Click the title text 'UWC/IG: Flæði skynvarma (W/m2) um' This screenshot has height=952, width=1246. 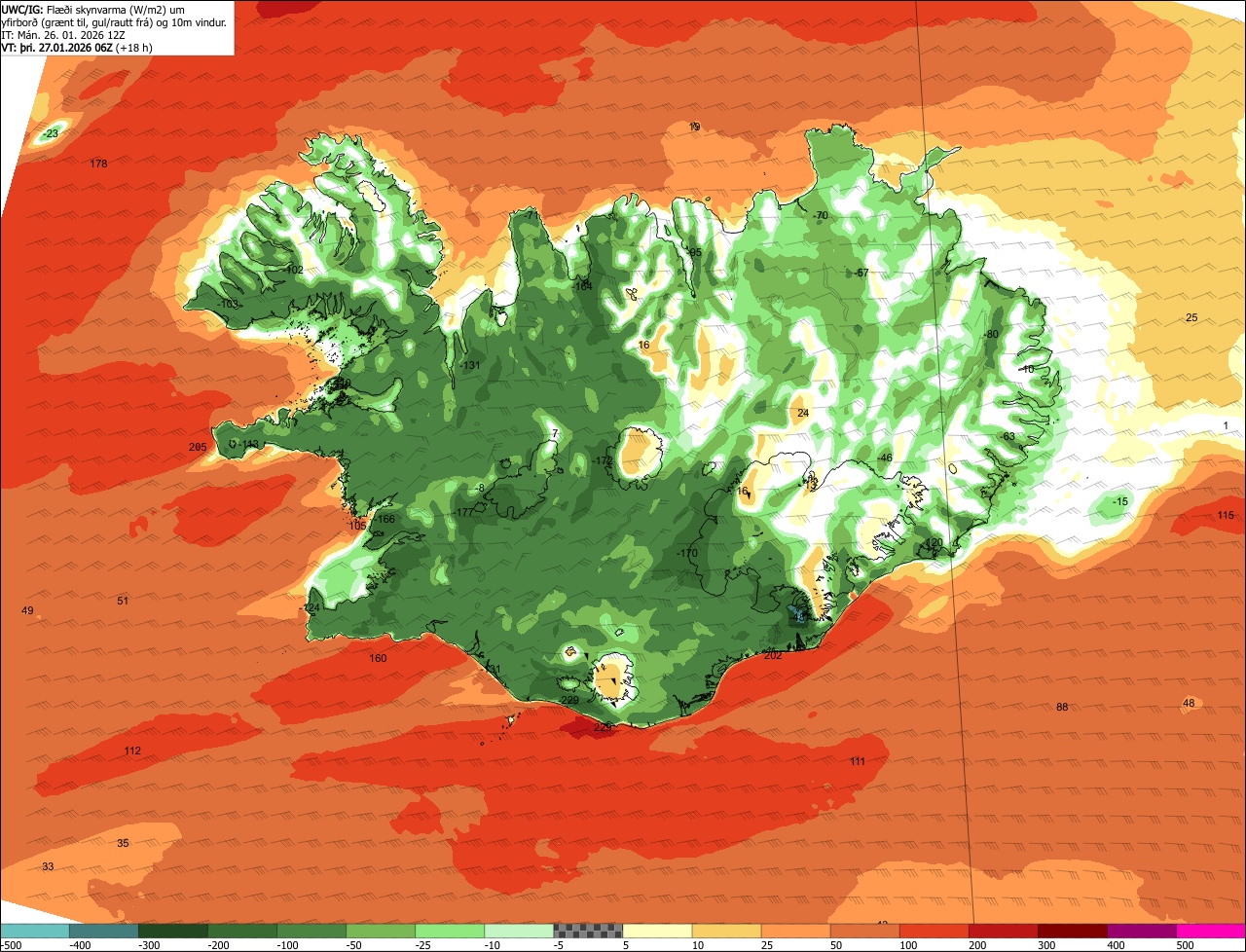[93, 9]
